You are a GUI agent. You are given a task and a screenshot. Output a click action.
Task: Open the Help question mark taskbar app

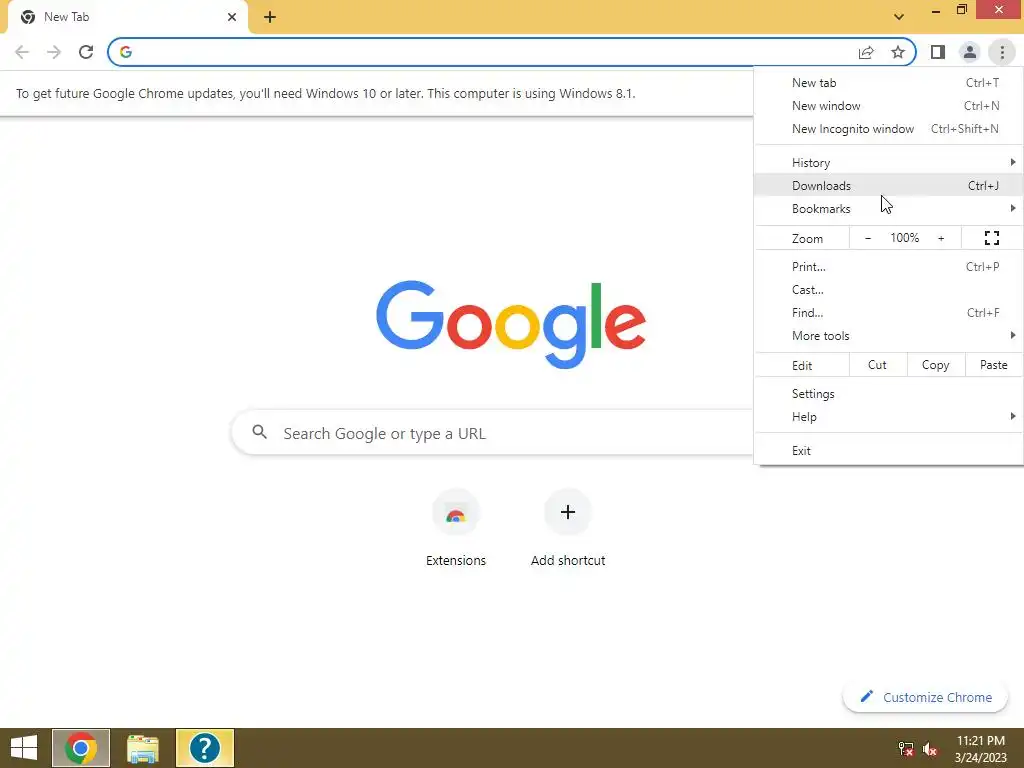(x=204, y=748)
